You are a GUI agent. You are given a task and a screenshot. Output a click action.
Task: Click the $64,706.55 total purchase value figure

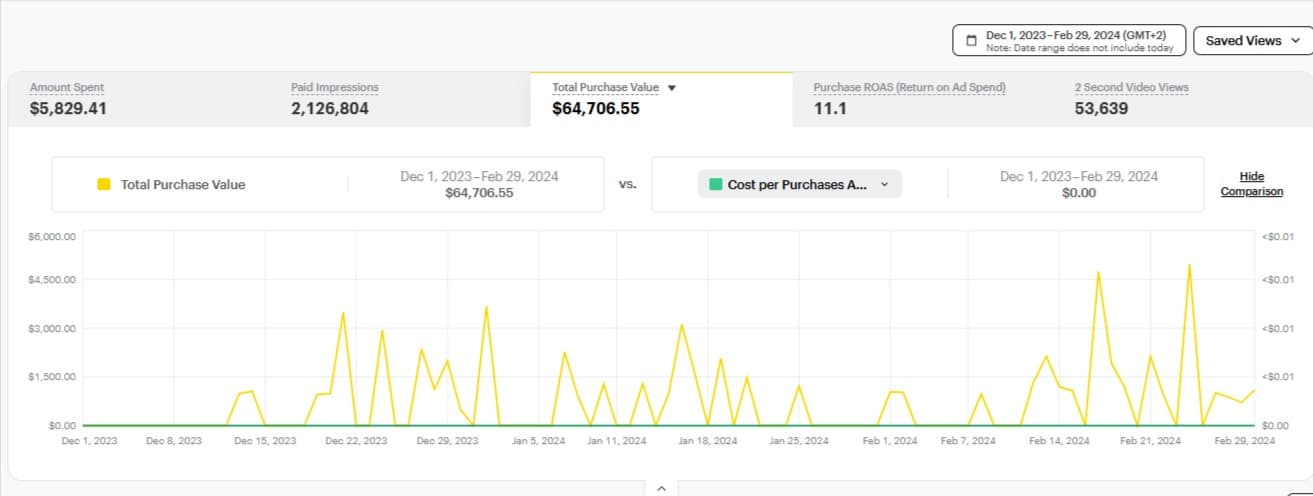595,109
